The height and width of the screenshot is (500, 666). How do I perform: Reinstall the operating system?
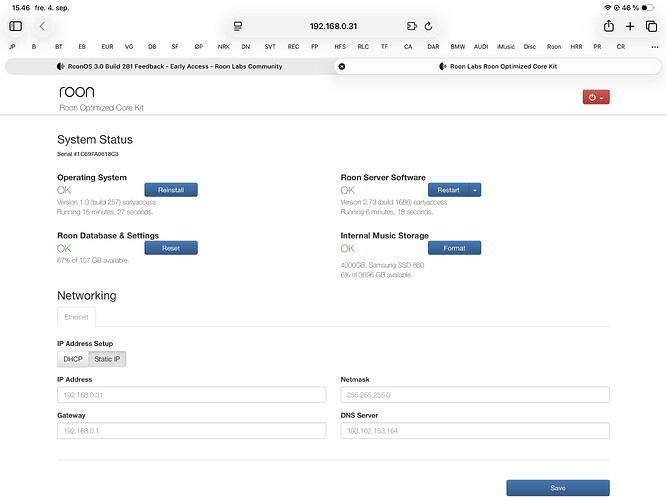[171, 190]
